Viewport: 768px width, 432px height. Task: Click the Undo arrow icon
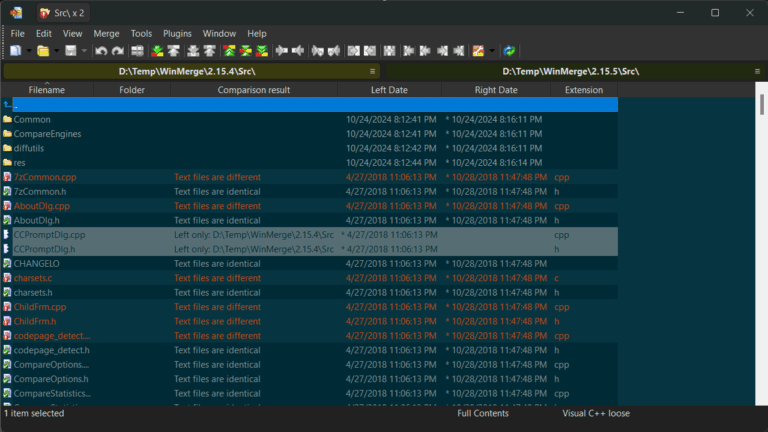101,51
